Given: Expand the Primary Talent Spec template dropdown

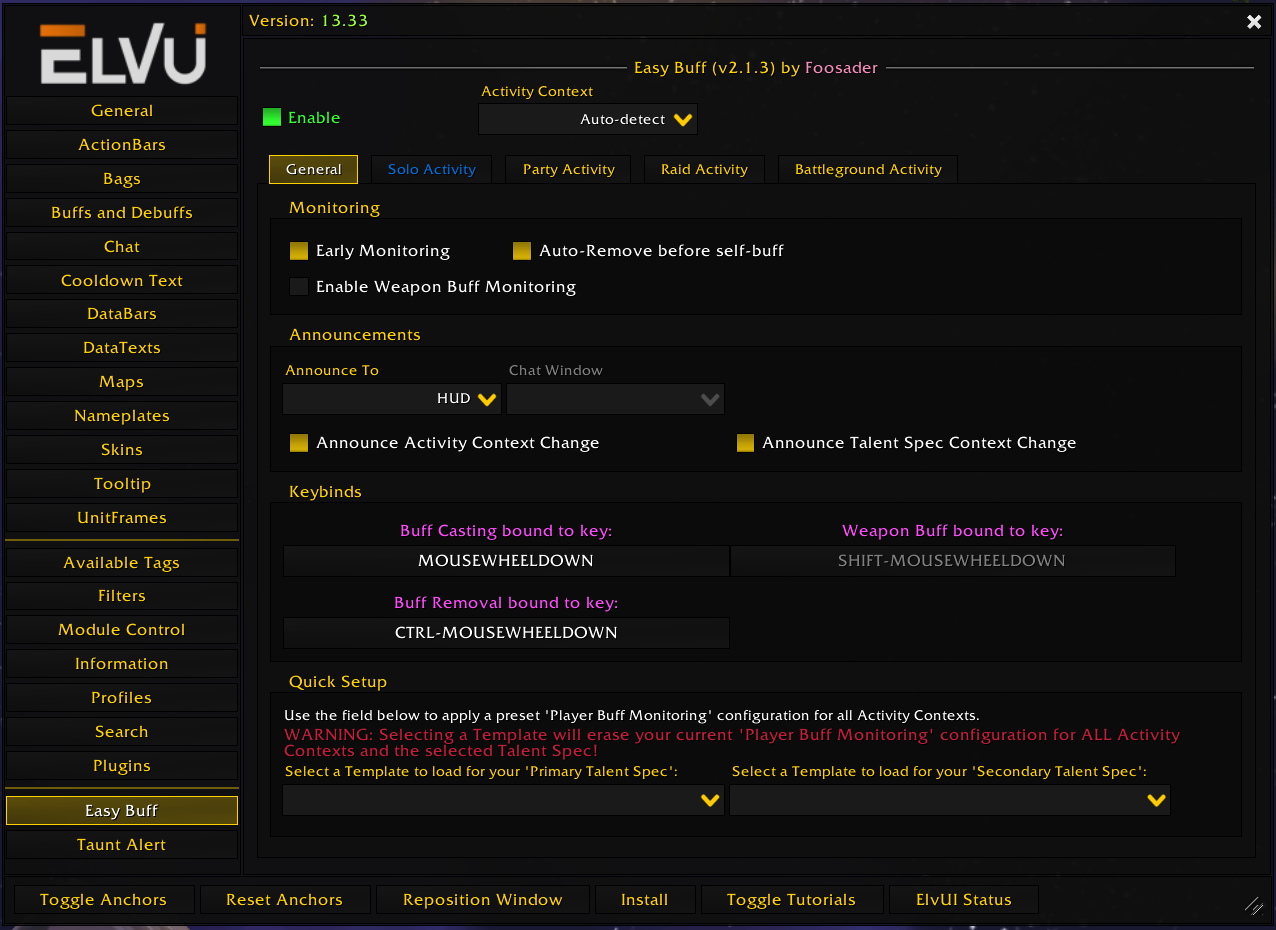Looking at the screenshot, I should pos(503,800).
